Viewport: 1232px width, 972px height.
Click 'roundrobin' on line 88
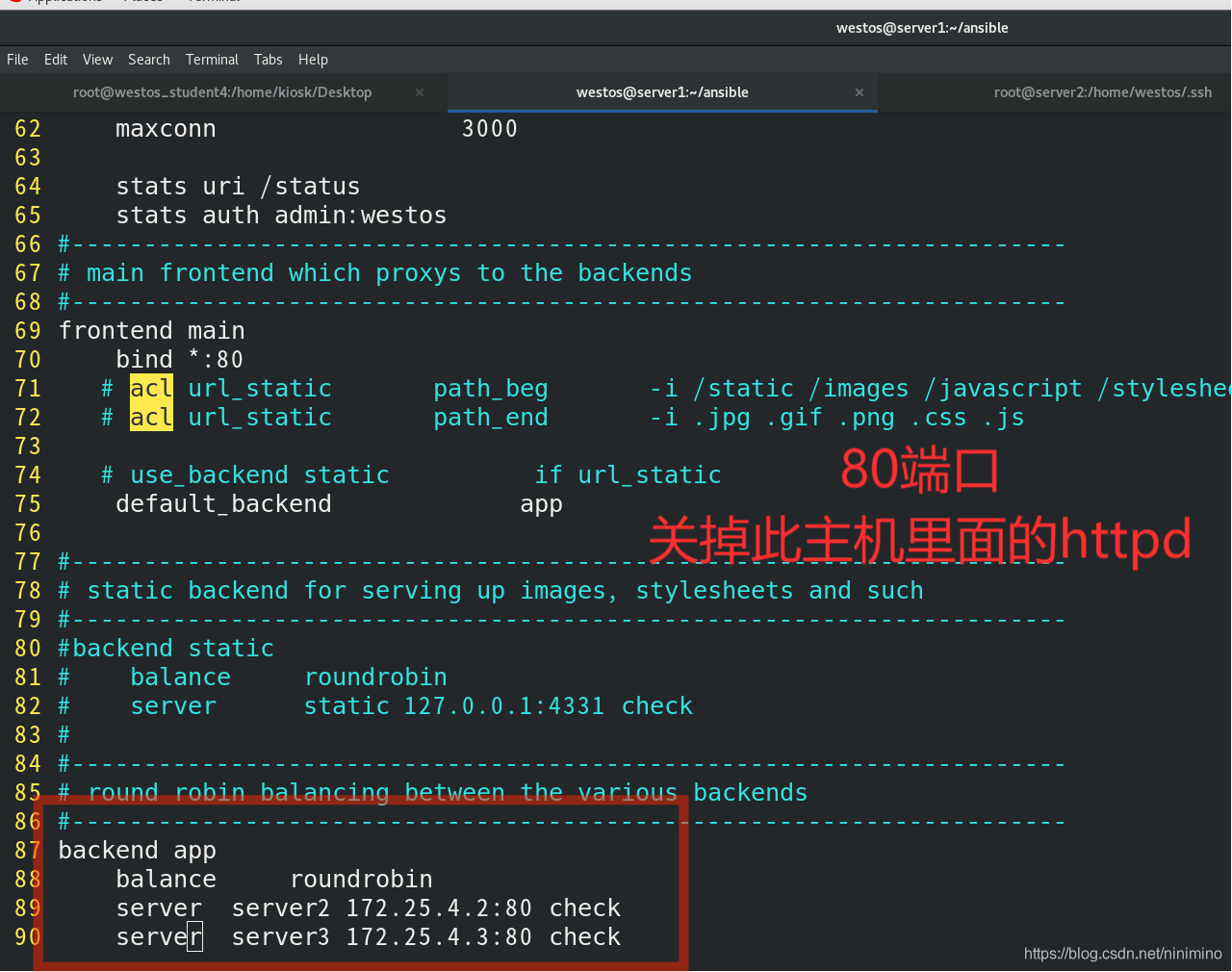coord(361,880)
